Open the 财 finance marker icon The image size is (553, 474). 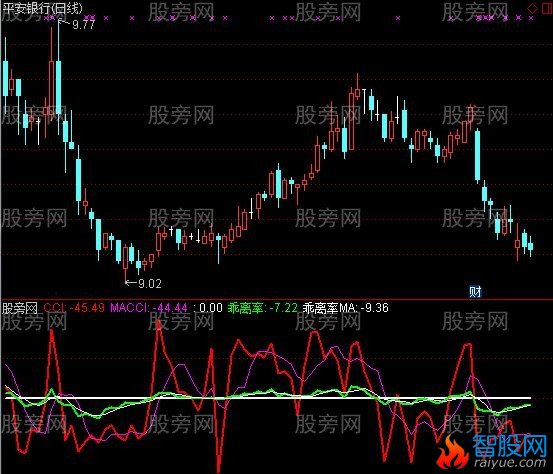pos(475,291)
